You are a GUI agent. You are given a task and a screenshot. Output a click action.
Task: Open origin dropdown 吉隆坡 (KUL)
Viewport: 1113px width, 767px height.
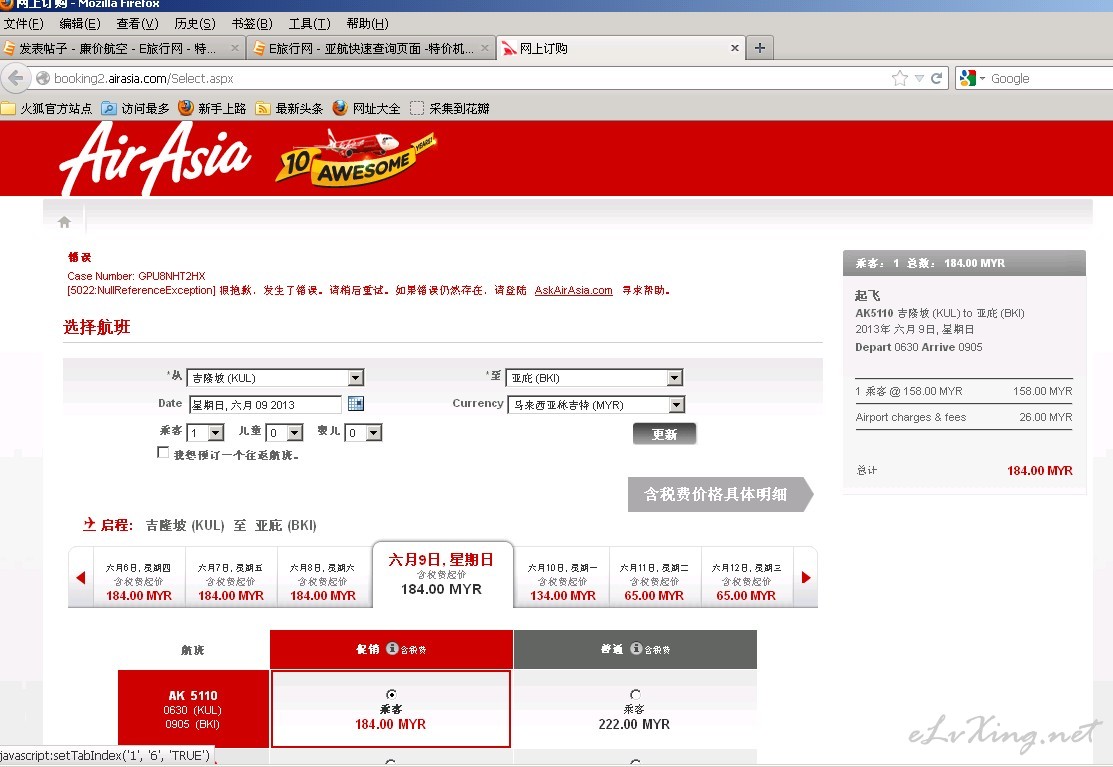[x=275, y=377]
